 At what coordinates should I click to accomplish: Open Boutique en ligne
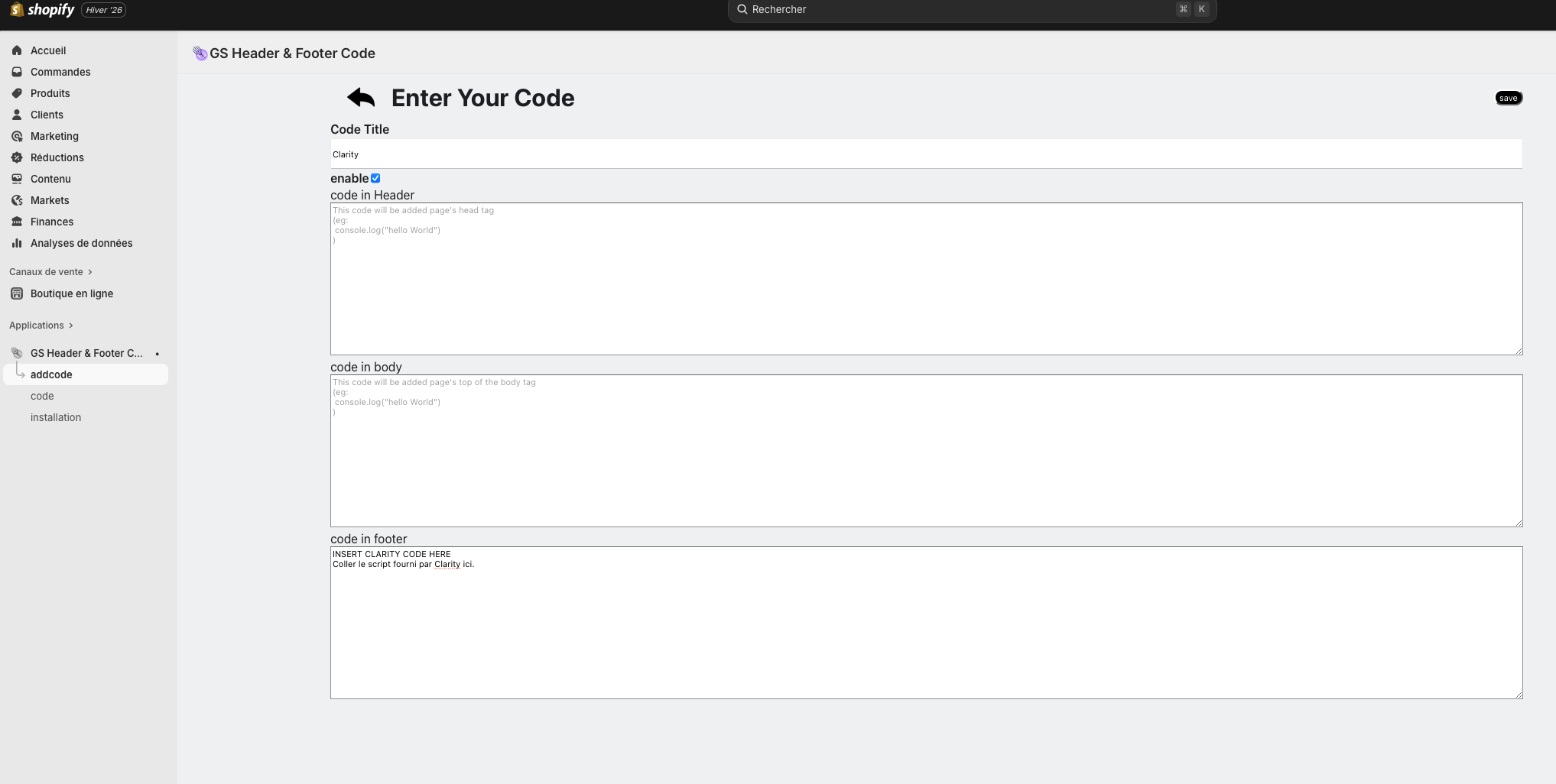pos(71,293)
